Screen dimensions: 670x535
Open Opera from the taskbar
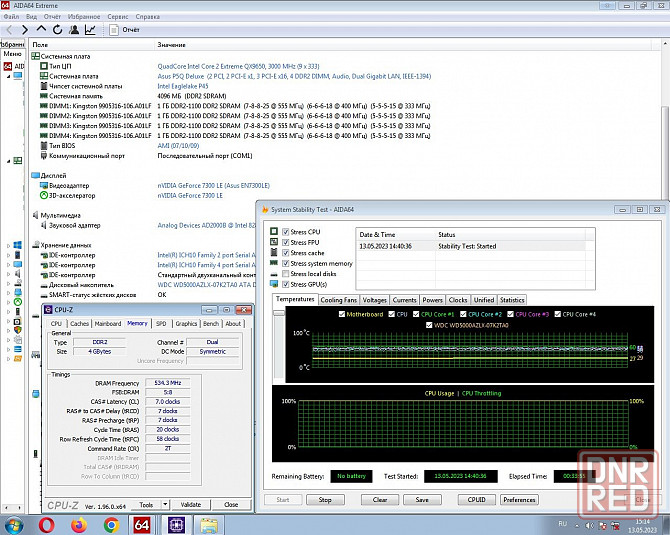tap(46, 525)
